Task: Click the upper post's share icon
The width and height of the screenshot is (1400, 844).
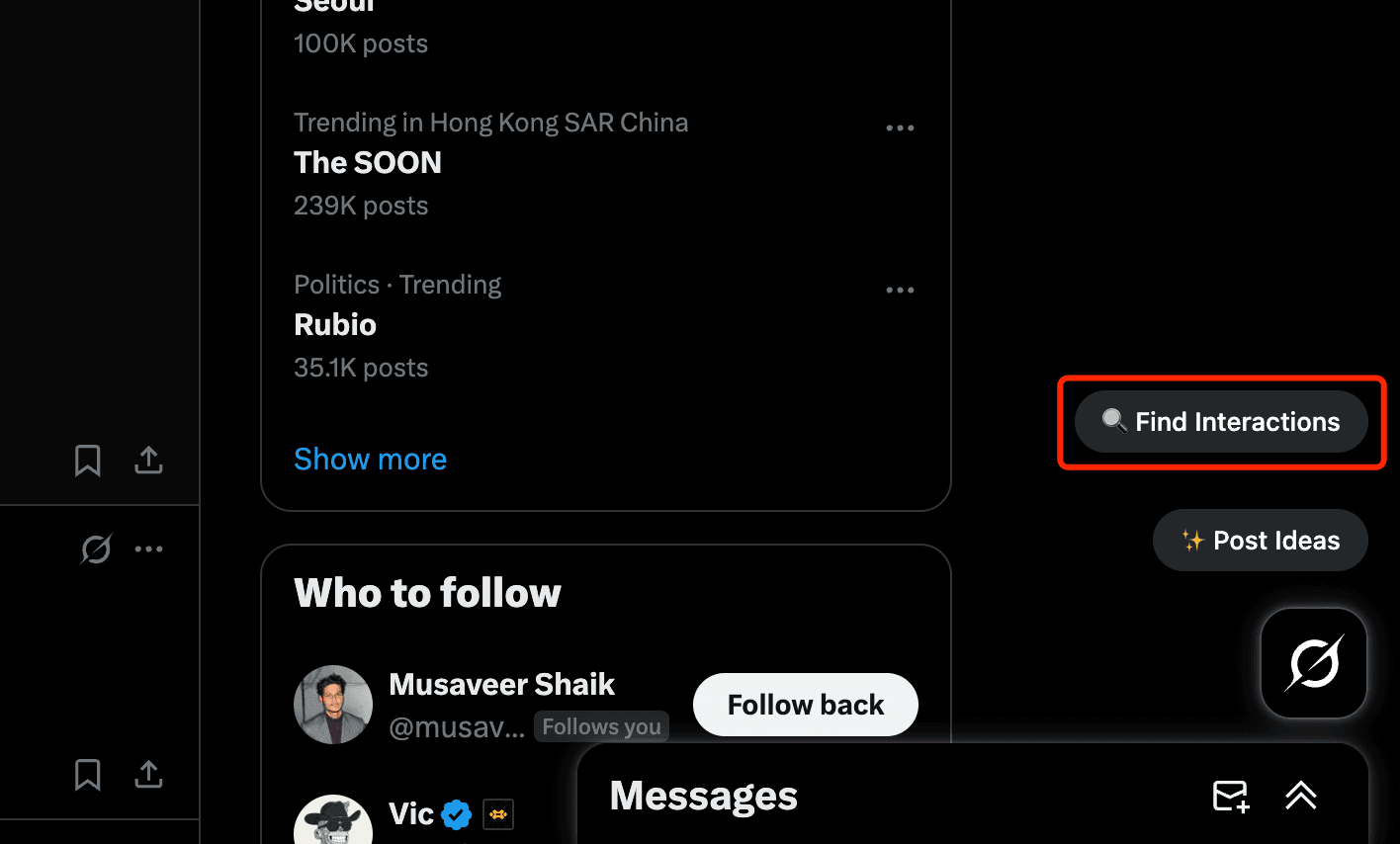Action: (x=148, y=461)
